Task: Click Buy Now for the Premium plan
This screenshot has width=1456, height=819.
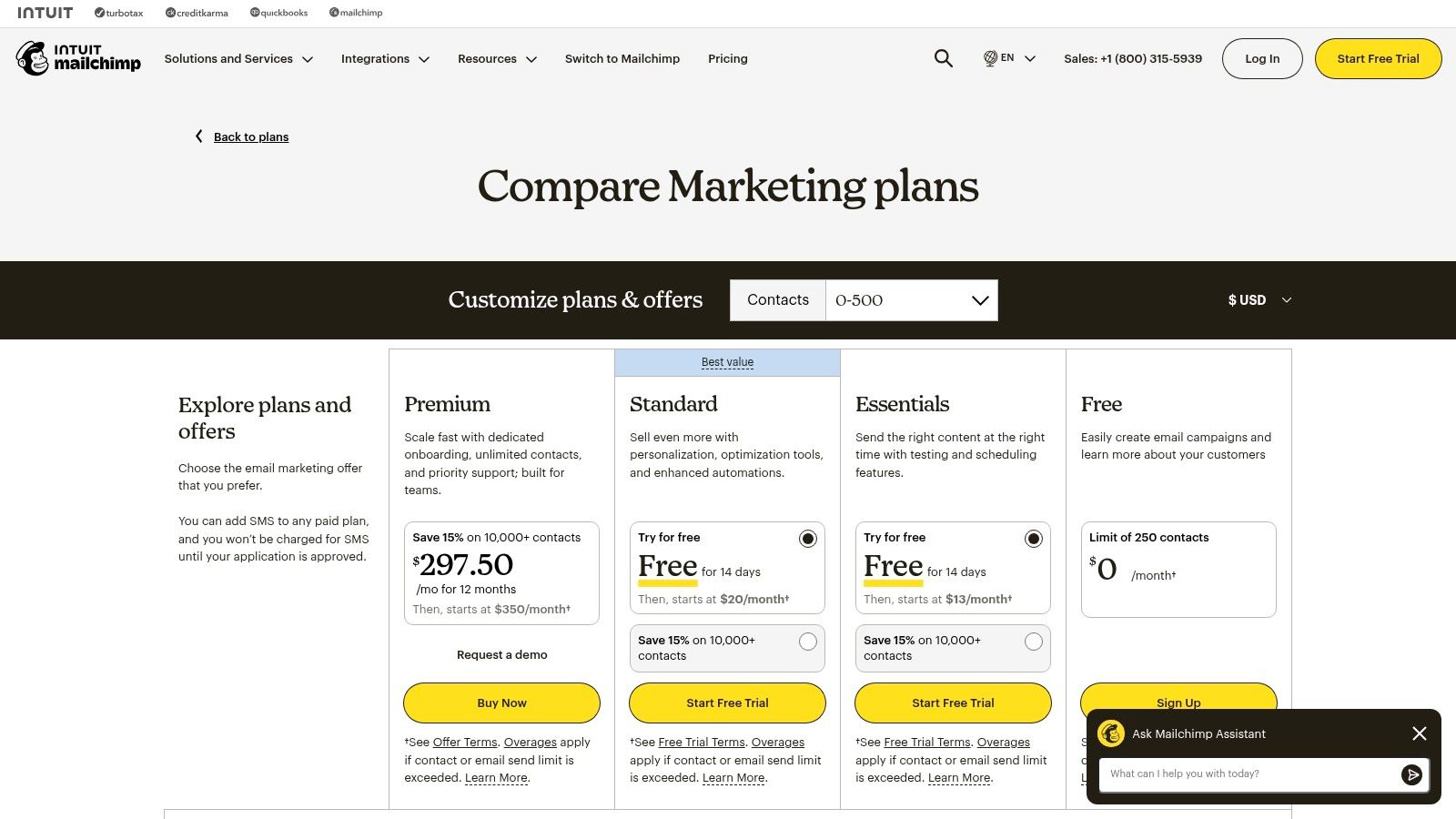Action: point(501,703)
